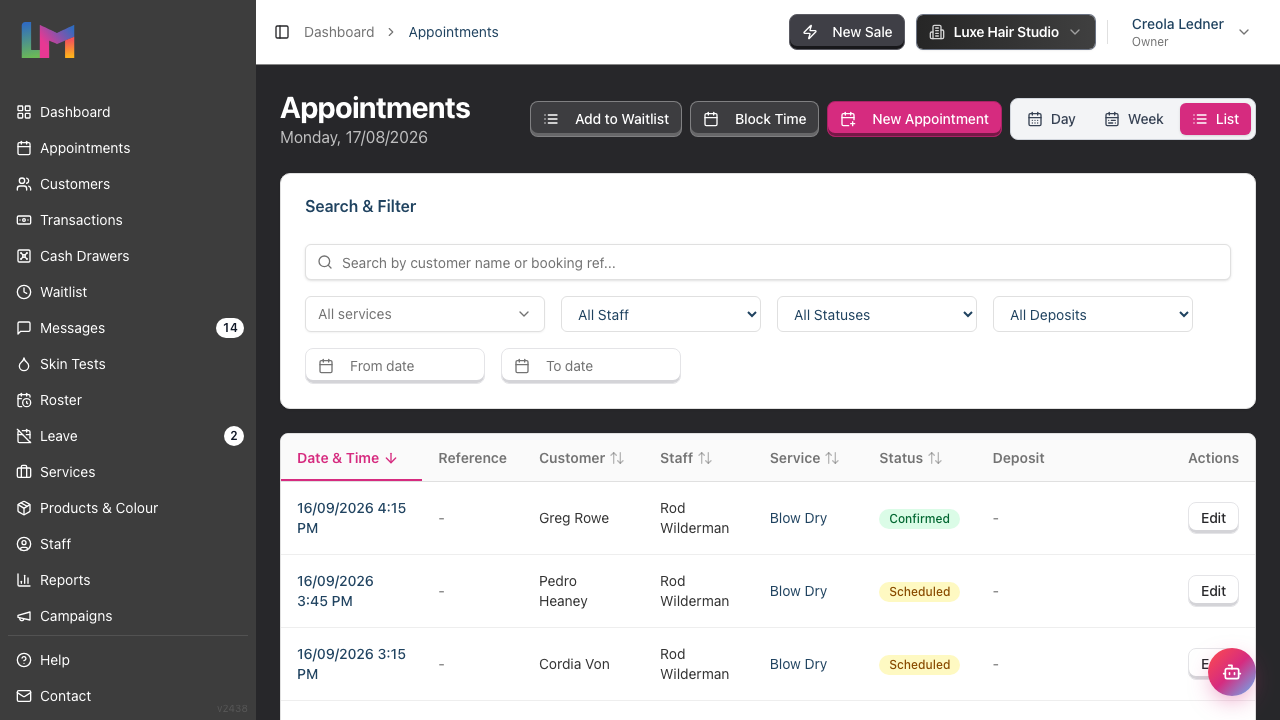Open the All Deposits dropdown
This screenshot has height=720, width=1280.
point(1093,314)
